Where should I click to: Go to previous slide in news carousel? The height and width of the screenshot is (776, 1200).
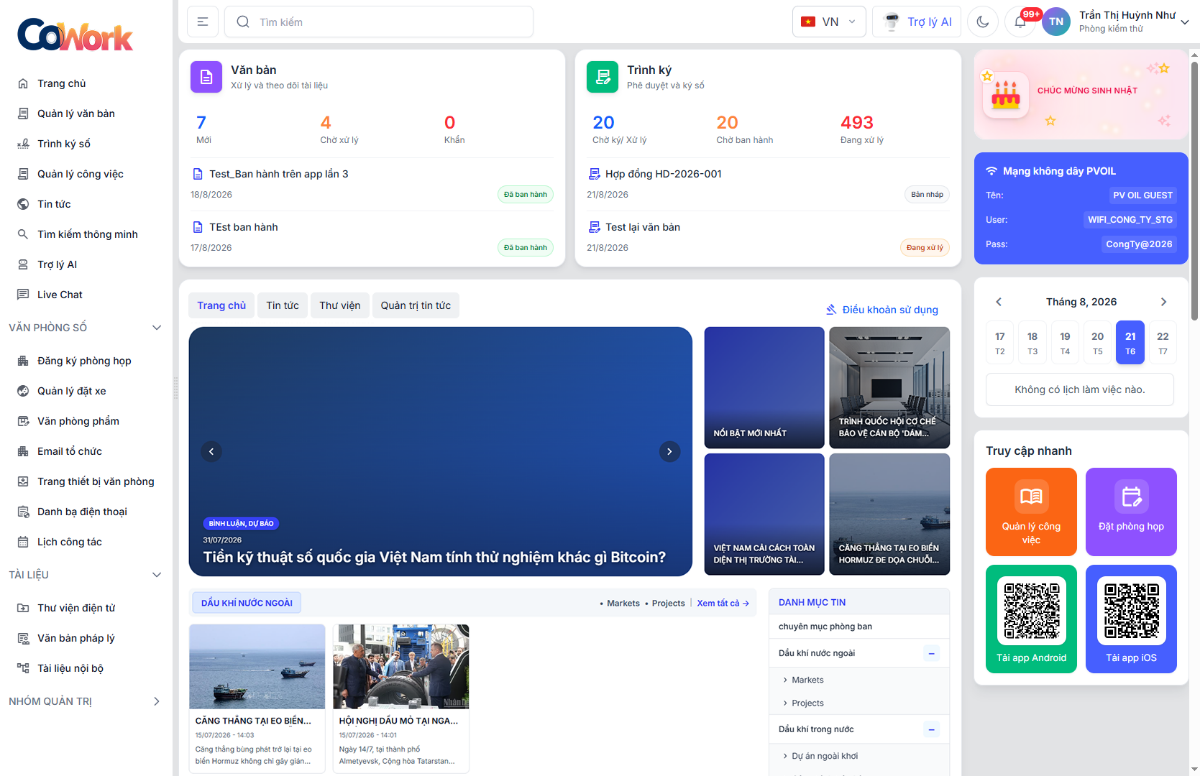point(211,452)
